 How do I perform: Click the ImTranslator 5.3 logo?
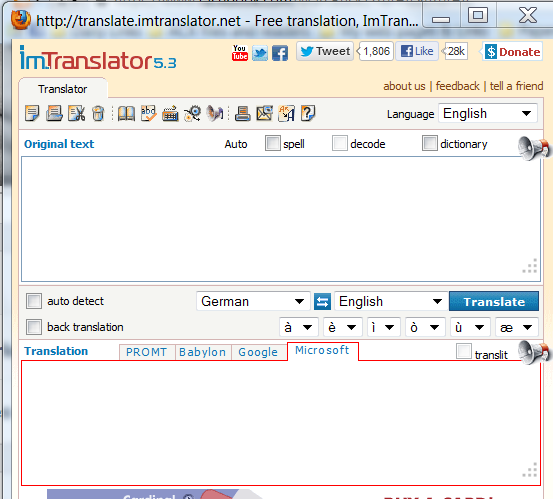[98, 58]
